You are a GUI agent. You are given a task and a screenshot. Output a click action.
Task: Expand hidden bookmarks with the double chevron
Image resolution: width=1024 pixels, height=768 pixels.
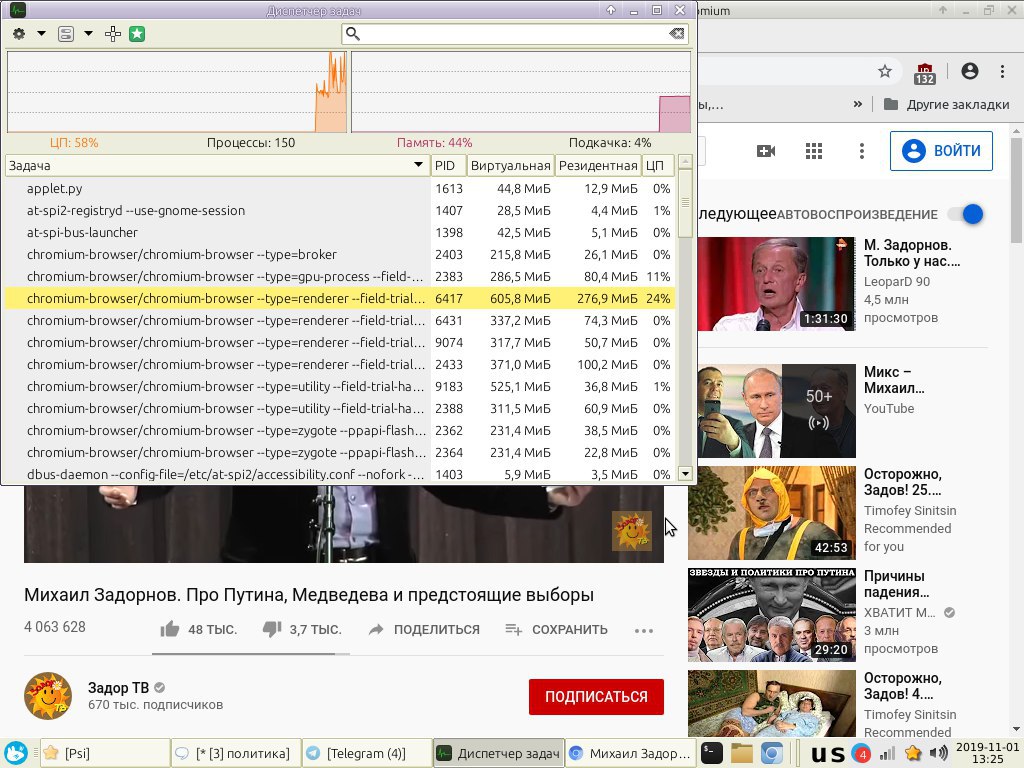pos(857,104)
